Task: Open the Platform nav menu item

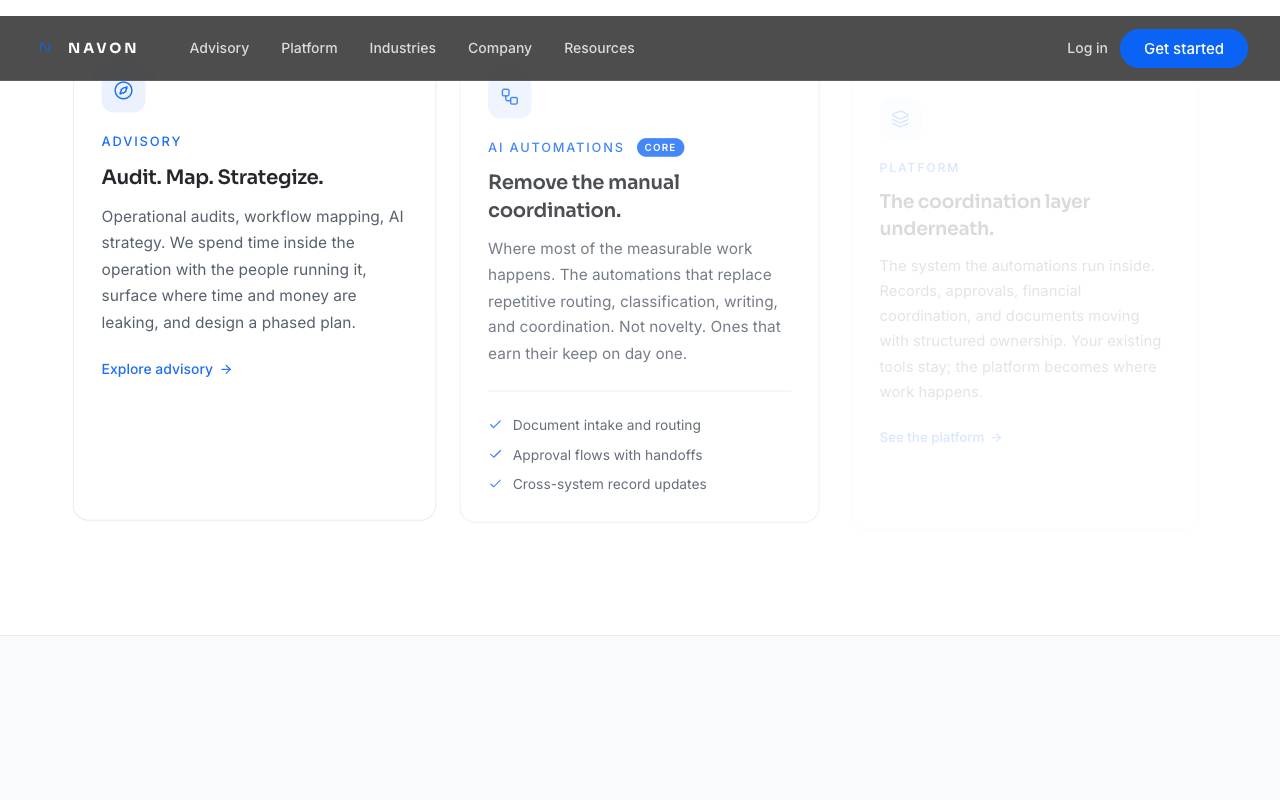Action: [x=309, y=48]
